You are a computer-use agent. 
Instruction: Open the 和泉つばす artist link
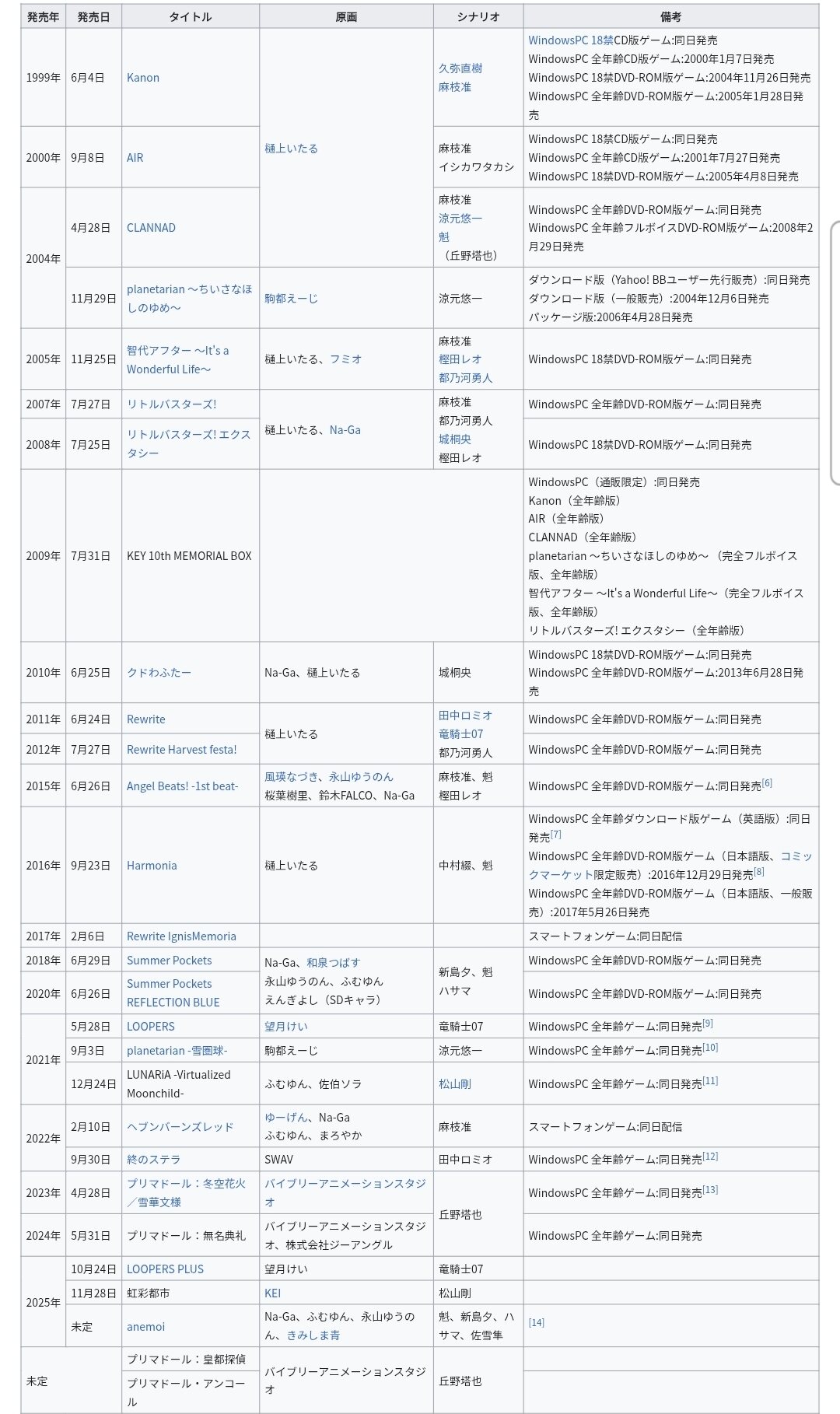[x=334, y=963]
